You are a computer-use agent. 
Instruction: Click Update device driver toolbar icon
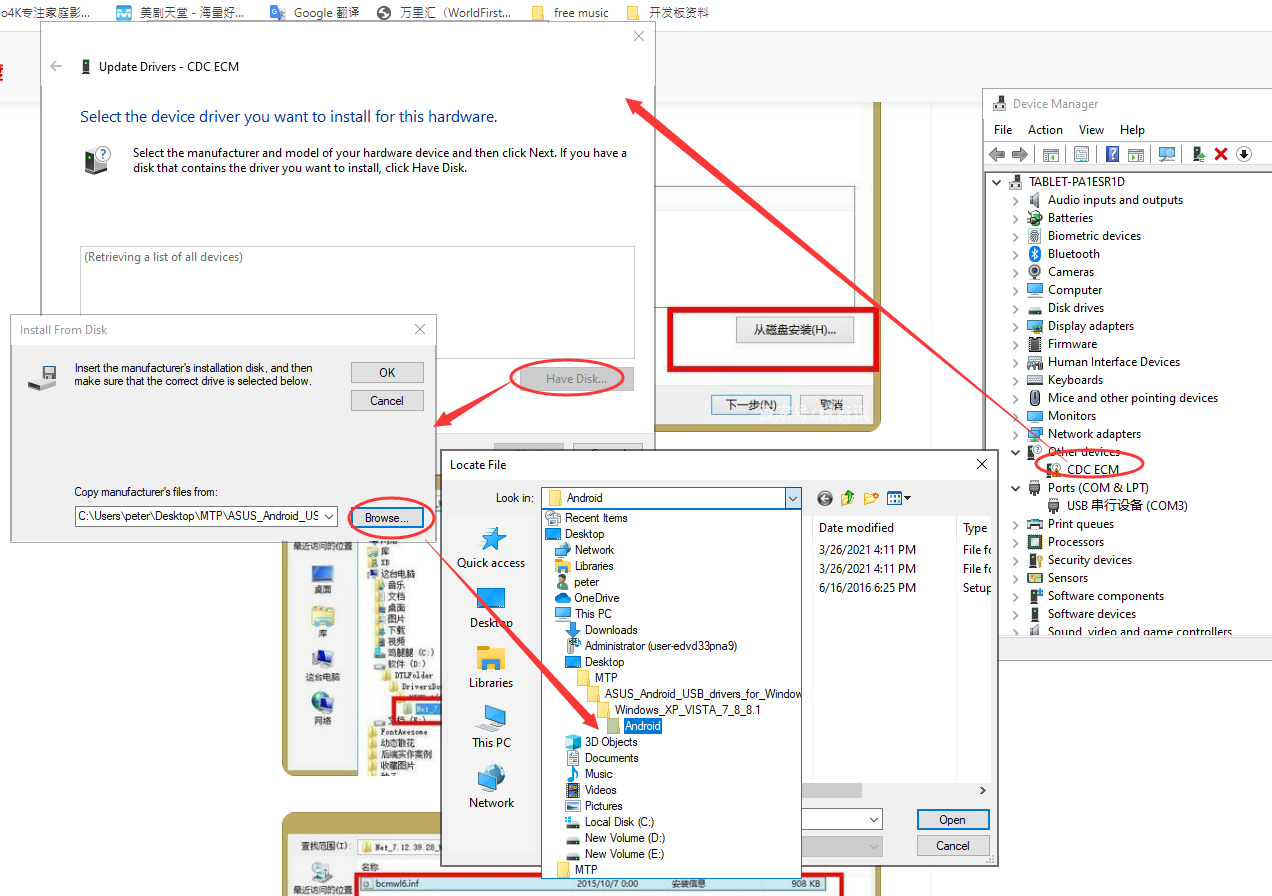1197,154
